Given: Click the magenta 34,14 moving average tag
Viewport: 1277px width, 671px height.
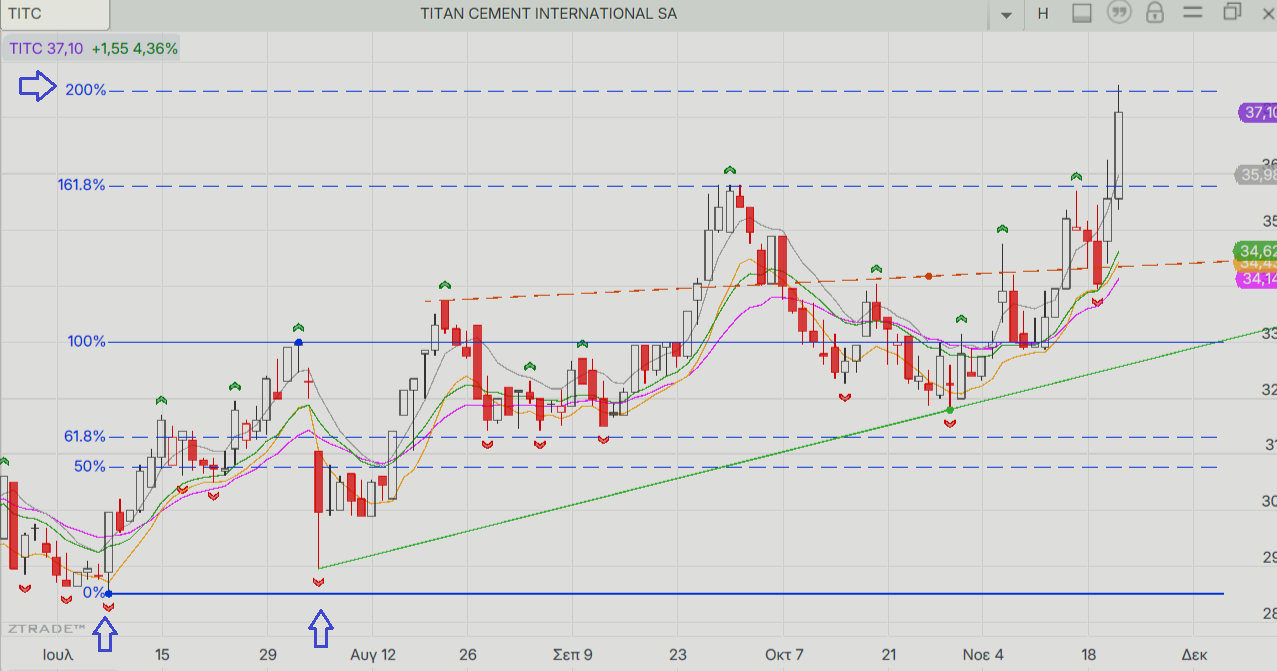Looking at the screenshot, I should tap(1258, 279).
